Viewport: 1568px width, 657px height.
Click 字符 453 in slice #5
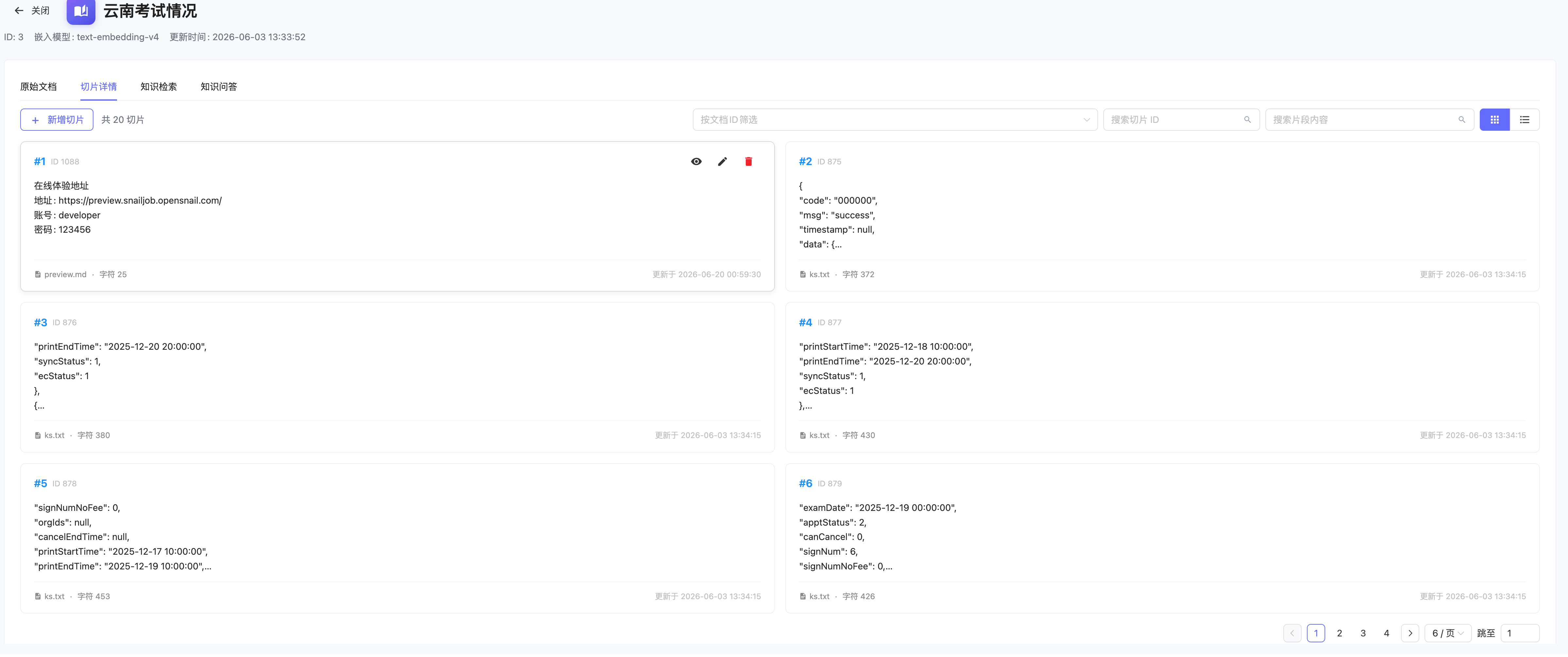[x=94, y=597]
